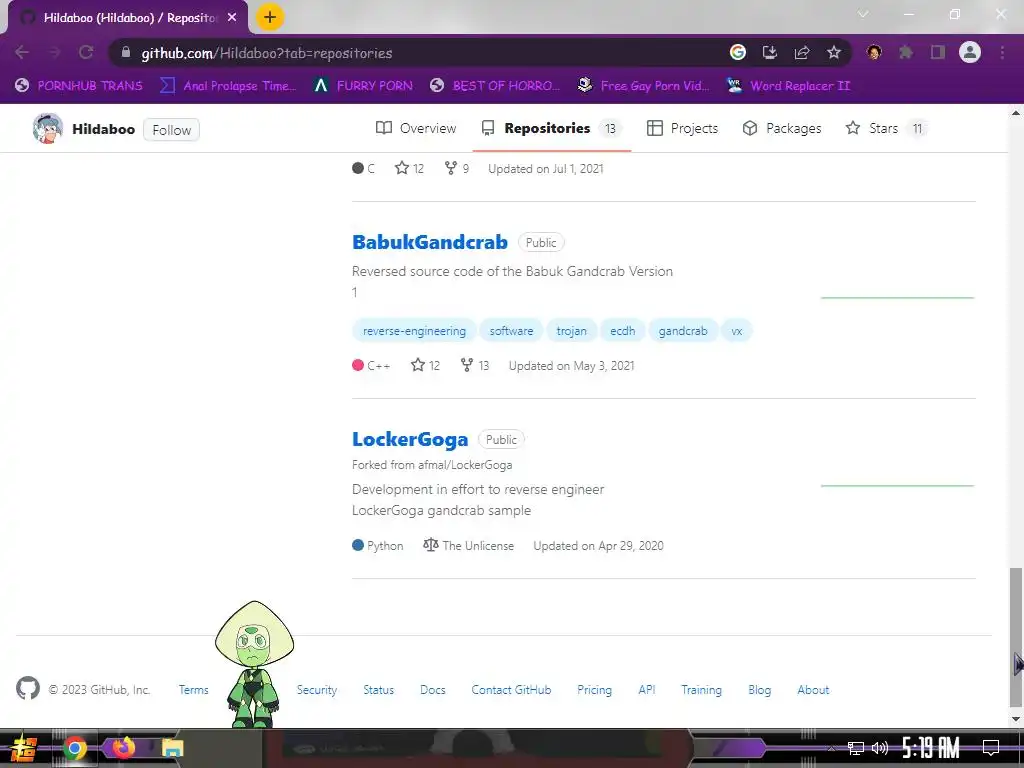Filter by the reverse-engineering topic tag

click(x=415, y=331)
